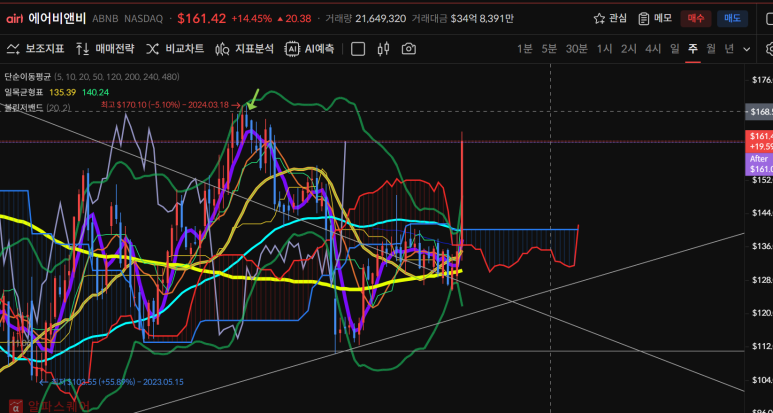Select the 2시 timeframe
Screen dimensions: 773x413
coord(629,49)
